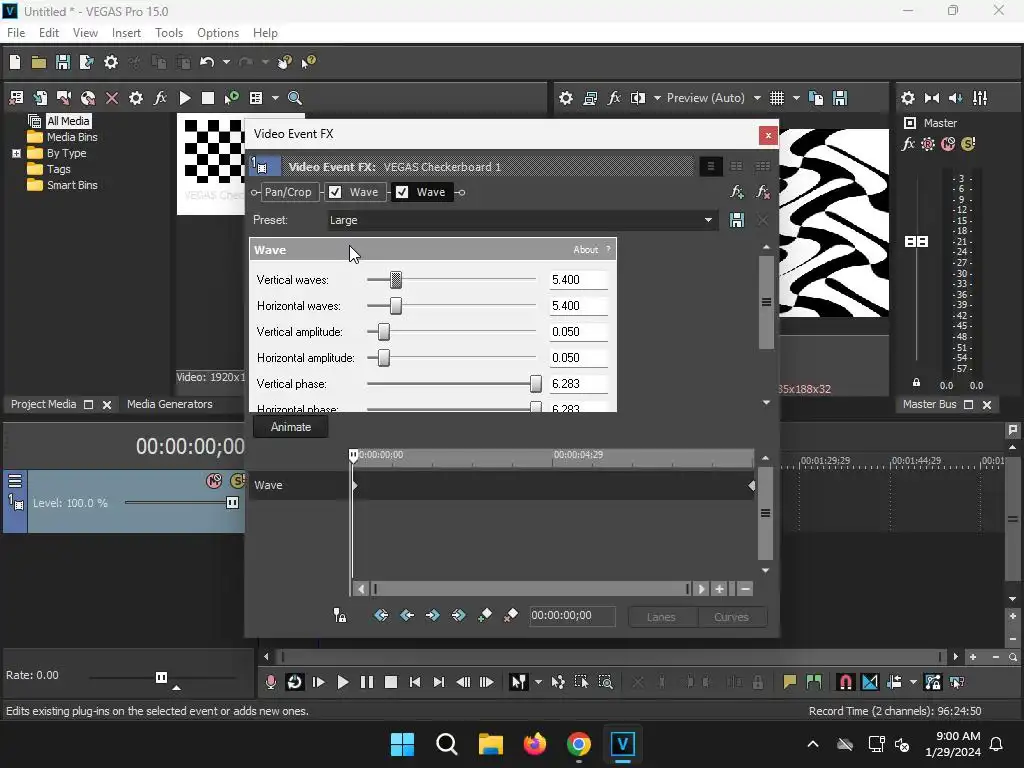Switch to Media Generators tab
This screenshot has width=1024, height=768.
coord(170,404)
